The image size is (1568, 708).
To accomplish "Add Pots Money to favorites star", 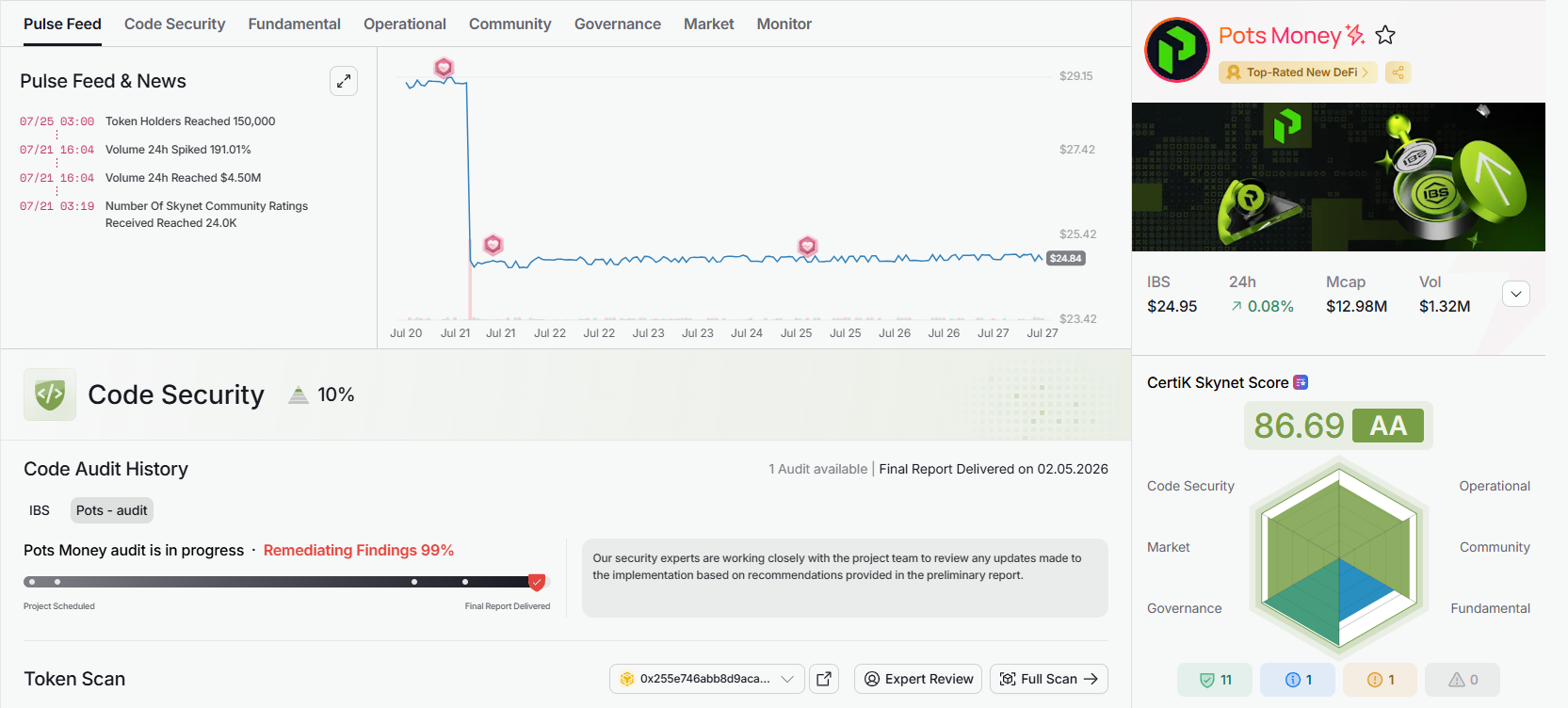I will point(1385,36).
